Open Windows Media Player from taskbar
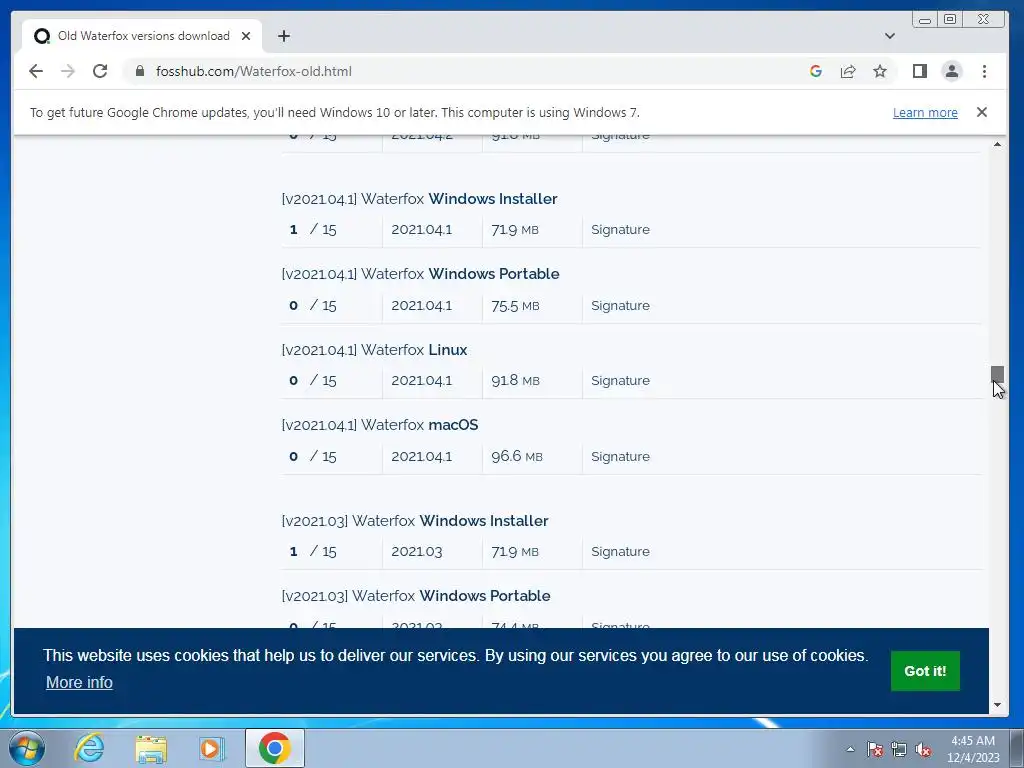The width and height of the screenshot is (1024, 768). coord(211,748)
